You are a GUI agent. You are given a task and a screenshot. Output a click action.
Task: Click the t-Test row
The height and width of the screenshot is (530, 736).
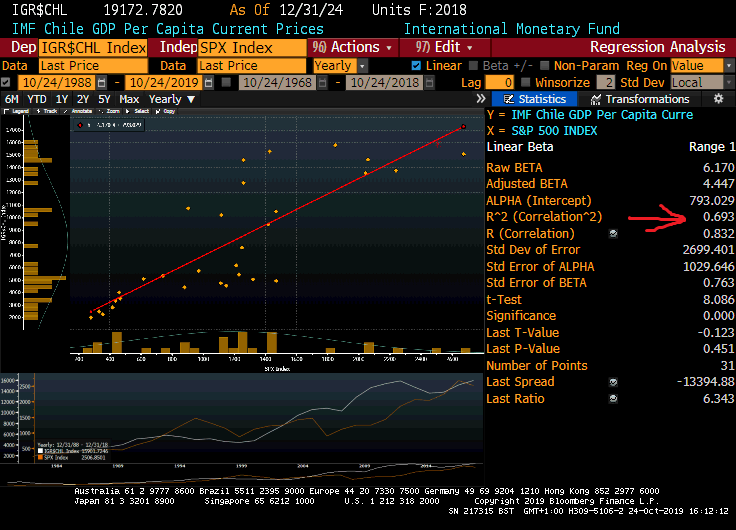point(610,300)
